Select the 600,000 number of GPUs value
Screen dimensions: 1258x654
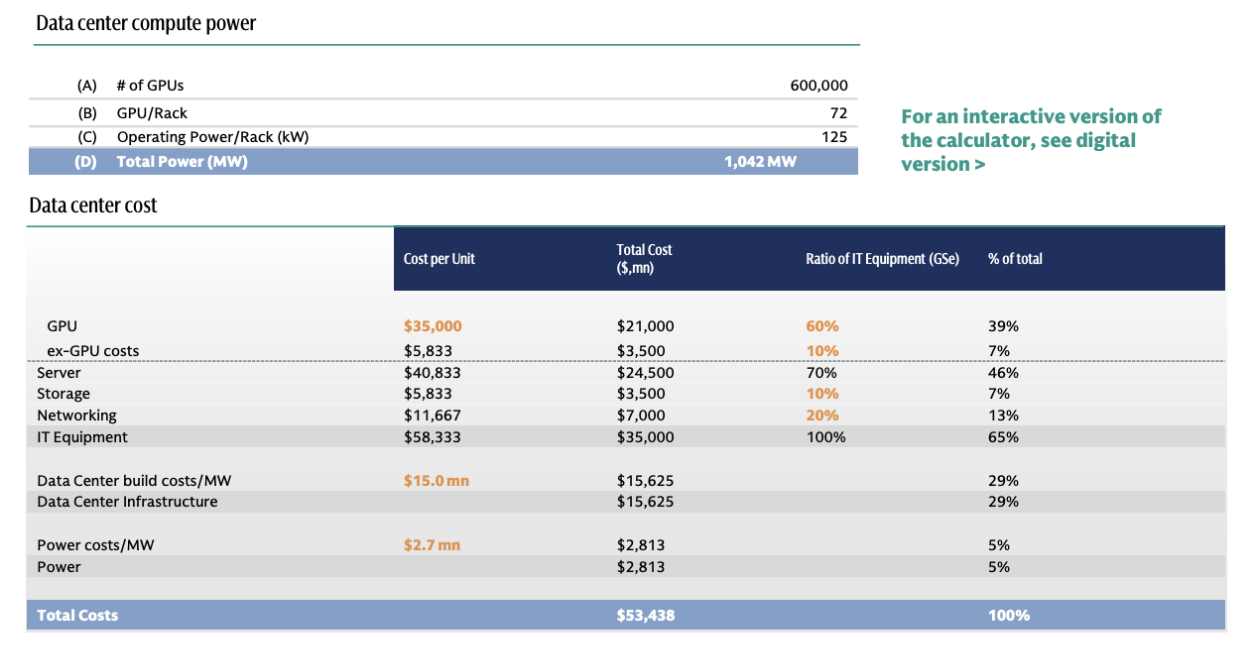pyautogui.click(x=818, y=86)
